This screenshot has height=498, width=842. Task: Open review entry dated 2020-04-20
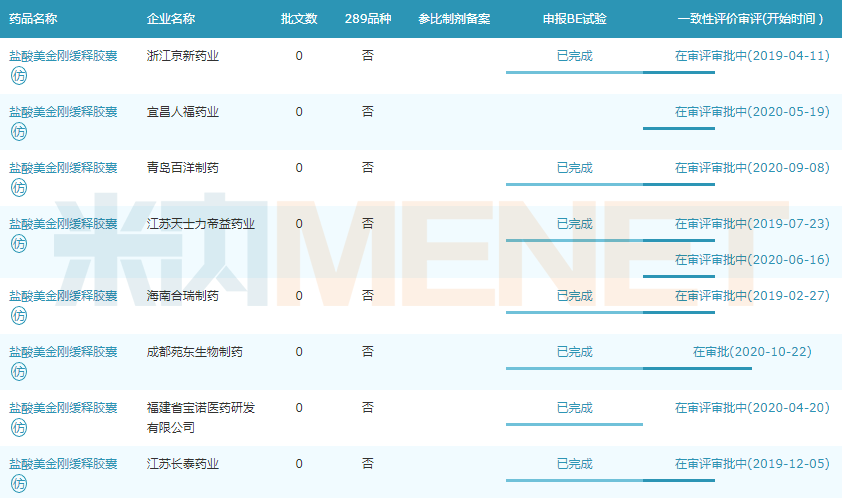tap(752, 408)
